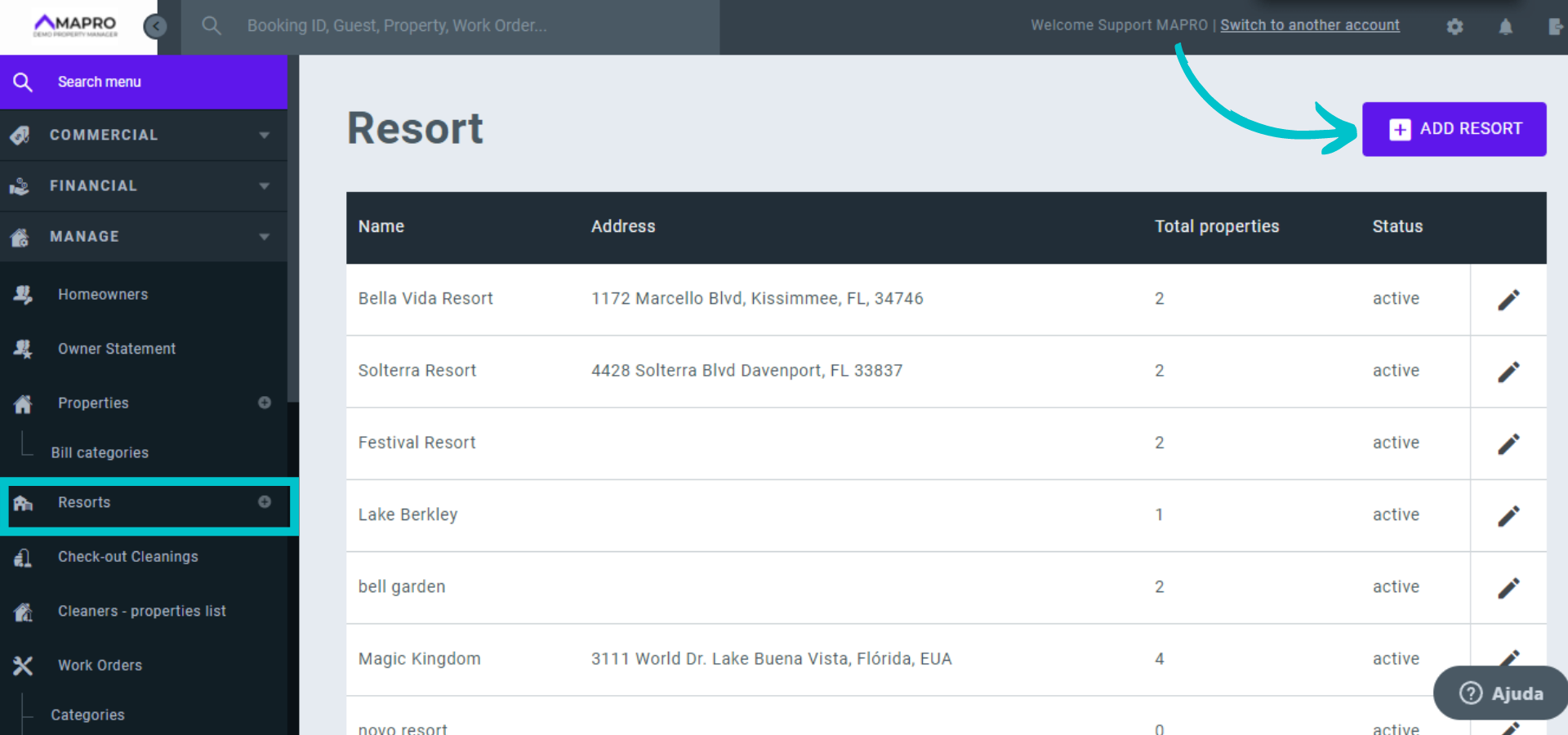Screen dimensions: 1568x735
Task: Click the plus icon beside Properties
Action: (265, 403)
